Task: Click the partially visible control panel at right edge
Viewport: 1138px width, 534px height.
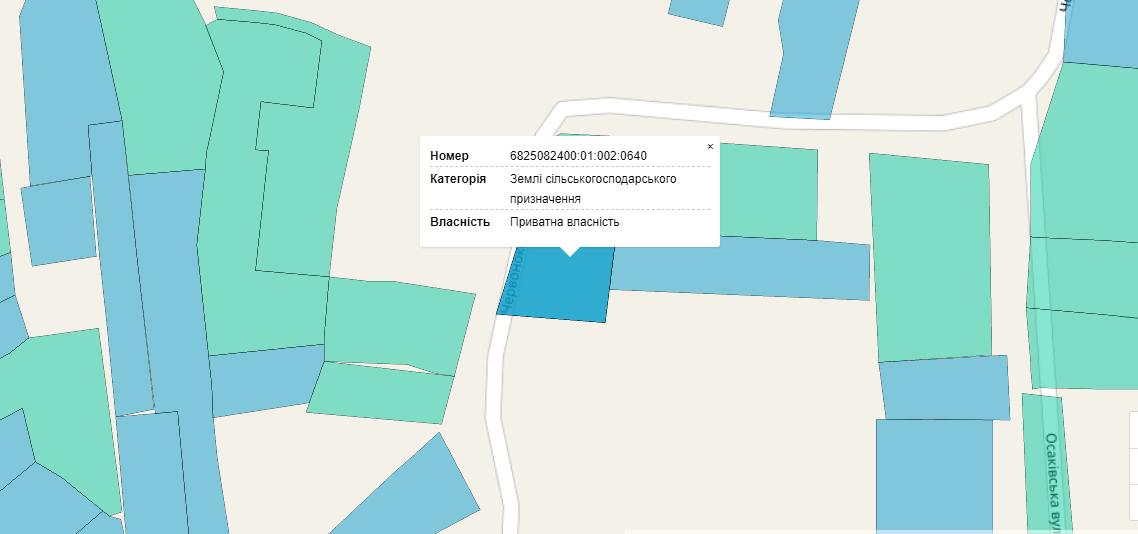Action: [x=1134, y=470]
